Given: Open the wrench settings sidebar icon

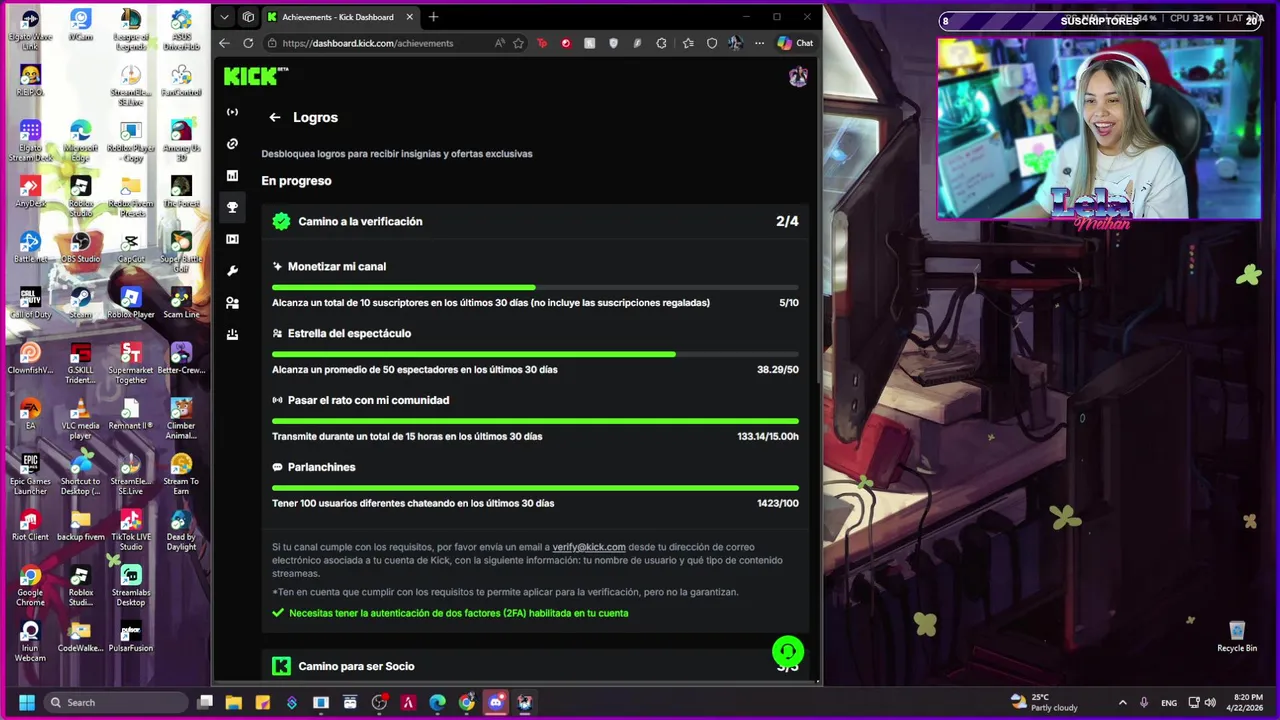Looking at the screenshot, I should pyautogui.click(x=232, y=271).
